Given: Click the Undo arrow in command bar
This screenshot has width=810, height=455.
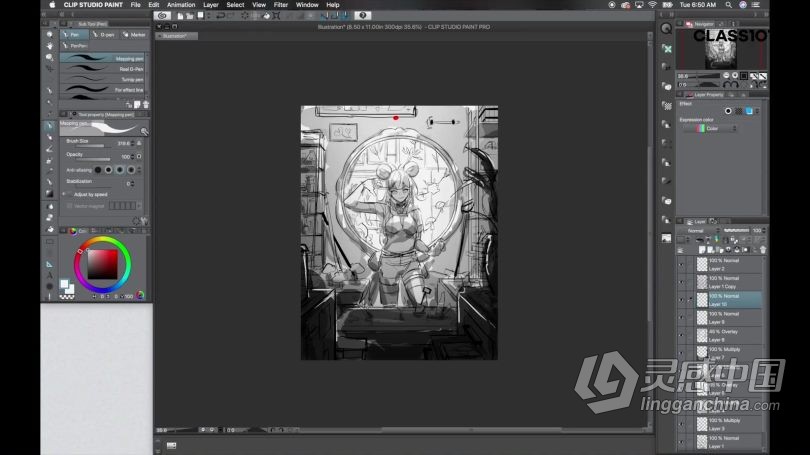Looking at the screenshot, I should click(220, 16).
